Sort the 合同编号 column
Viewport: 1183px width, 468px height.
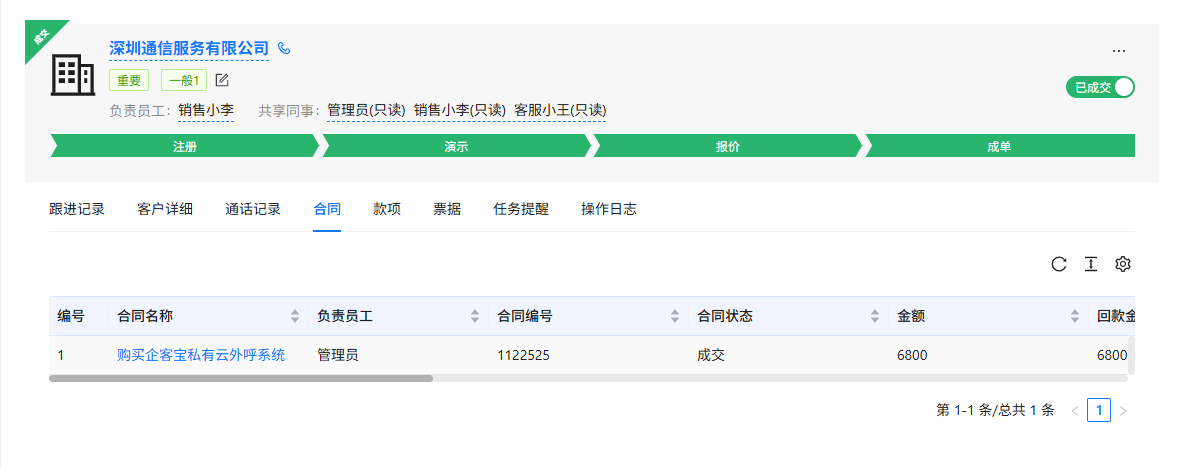[675, 316]
